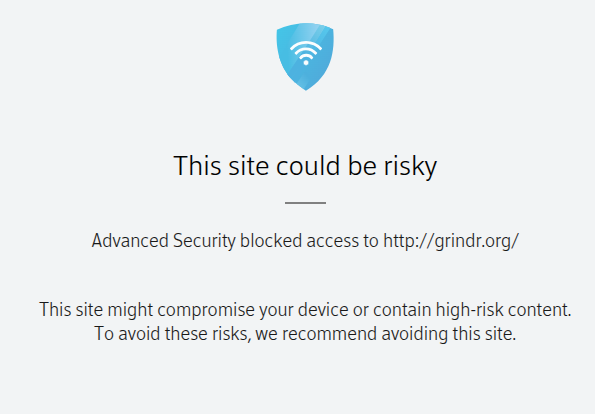Click the white Wi-Fi symbol inside shield
Screen dimensions: 595x414
[x=305, y=53]
